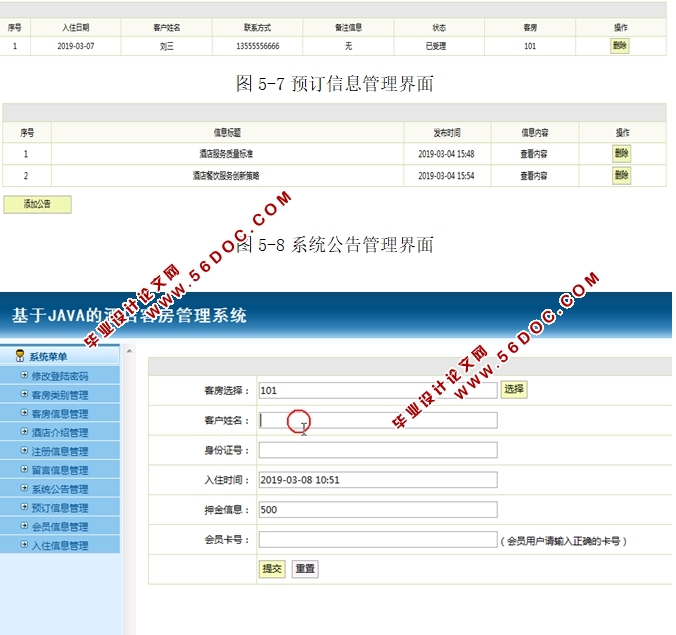The height and width of the screenshot is (635, 676).
Task: Click the 入住时间 date field
Action: coord(378,480)
